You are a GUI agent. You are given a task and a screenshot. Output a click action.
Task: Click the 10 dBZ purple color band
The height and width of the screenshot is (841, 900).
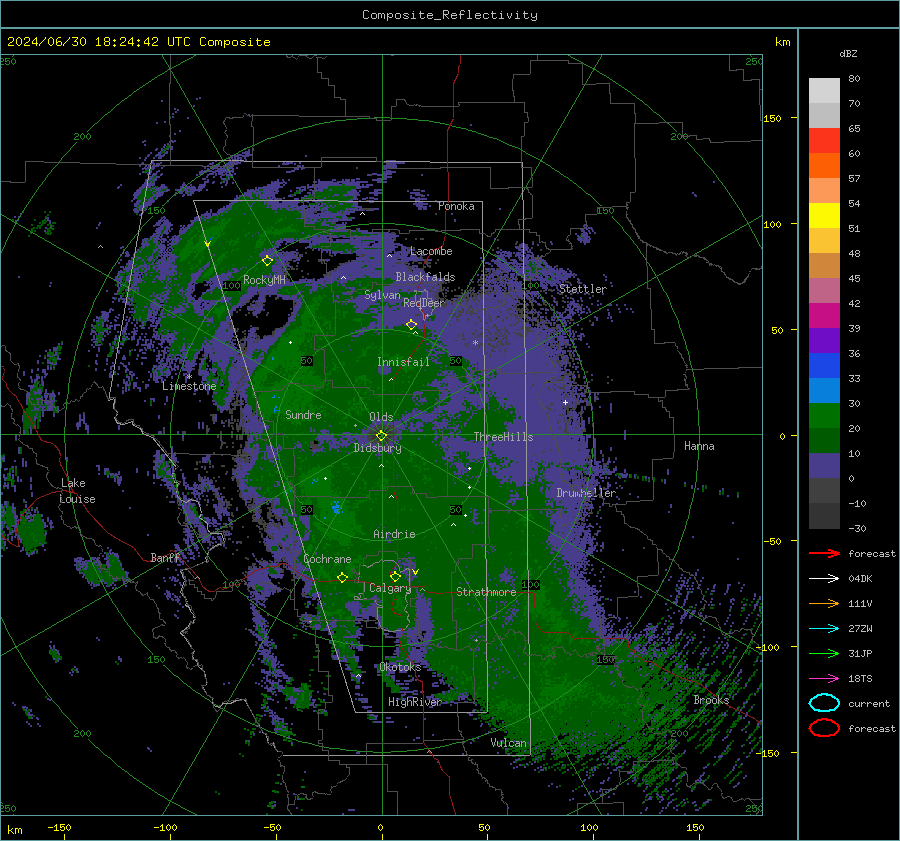pos(824,466)
